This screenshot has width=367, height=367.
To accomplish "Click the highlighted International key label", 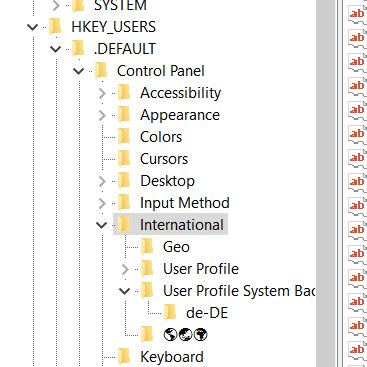I will (182, 225).
